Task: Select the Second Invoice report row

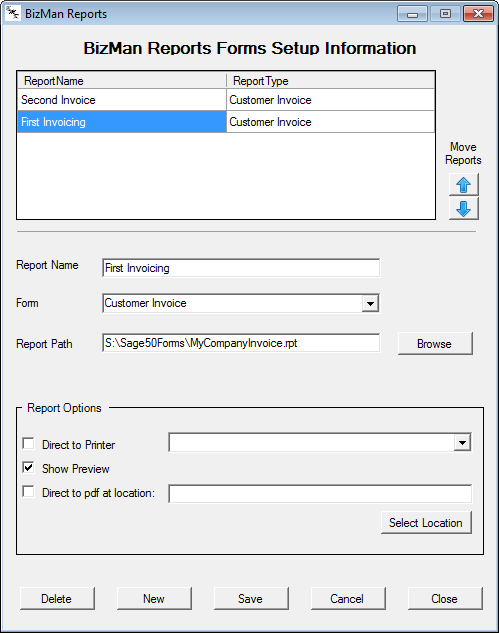Action: (226, 100)
